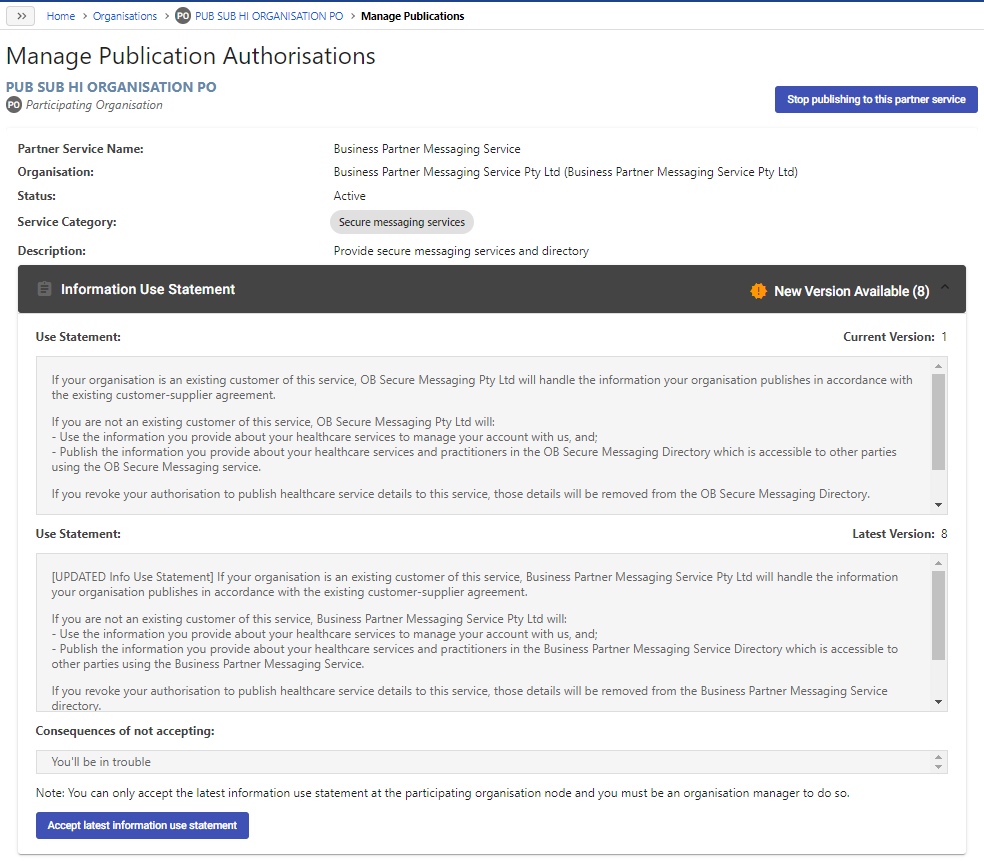Click the Participating Organisation label

[x=94, y=105]
